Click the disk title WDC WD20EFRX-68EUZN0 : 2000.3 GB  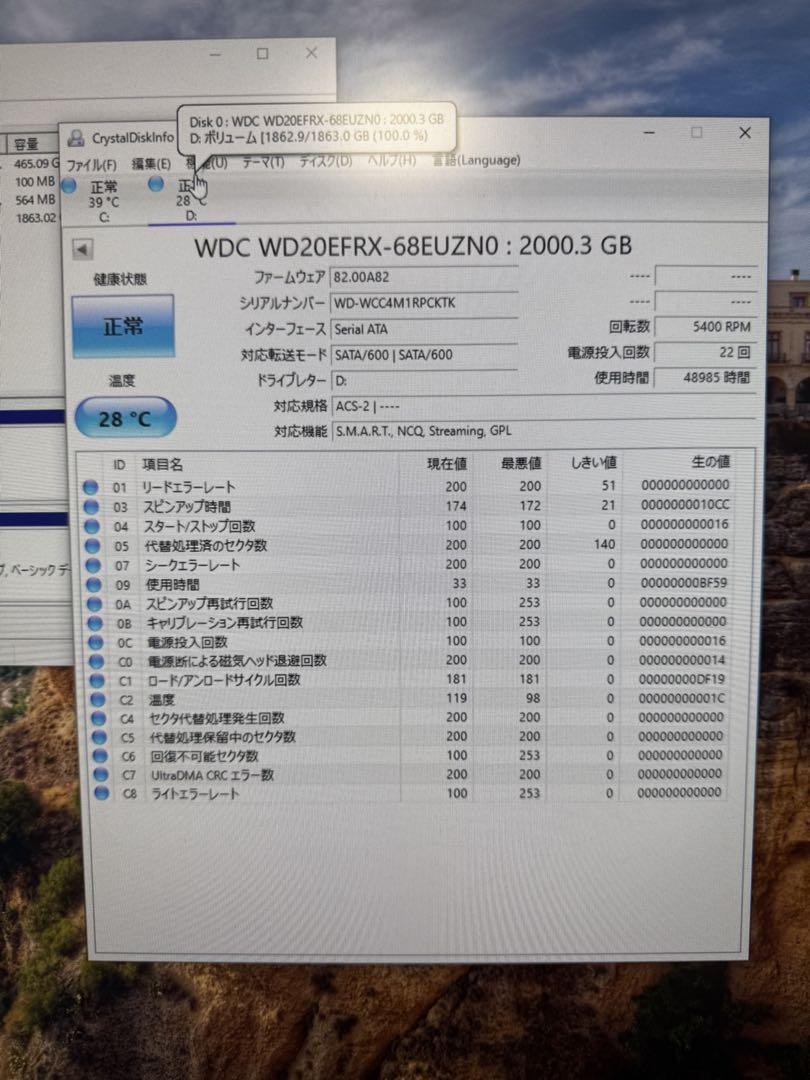(413, 247)
